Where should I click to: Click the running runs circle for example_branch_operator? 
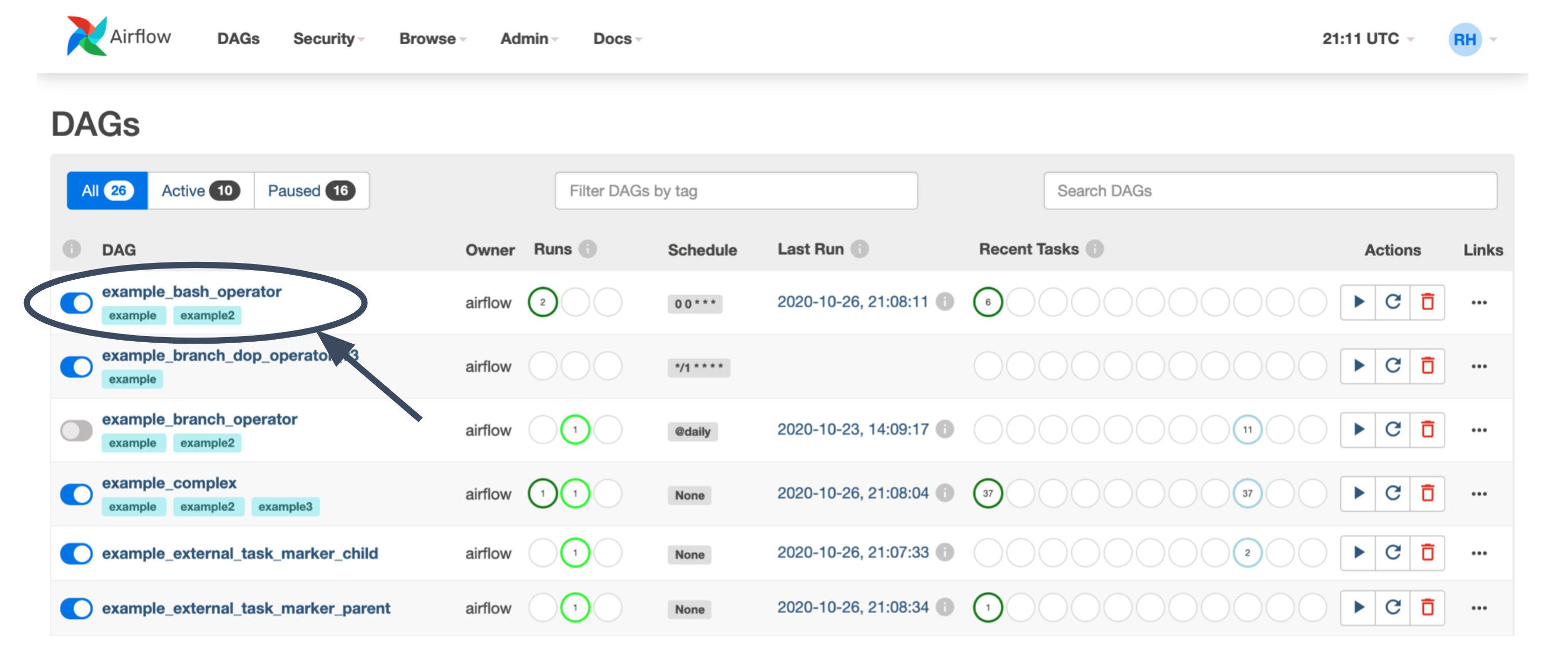575,430
